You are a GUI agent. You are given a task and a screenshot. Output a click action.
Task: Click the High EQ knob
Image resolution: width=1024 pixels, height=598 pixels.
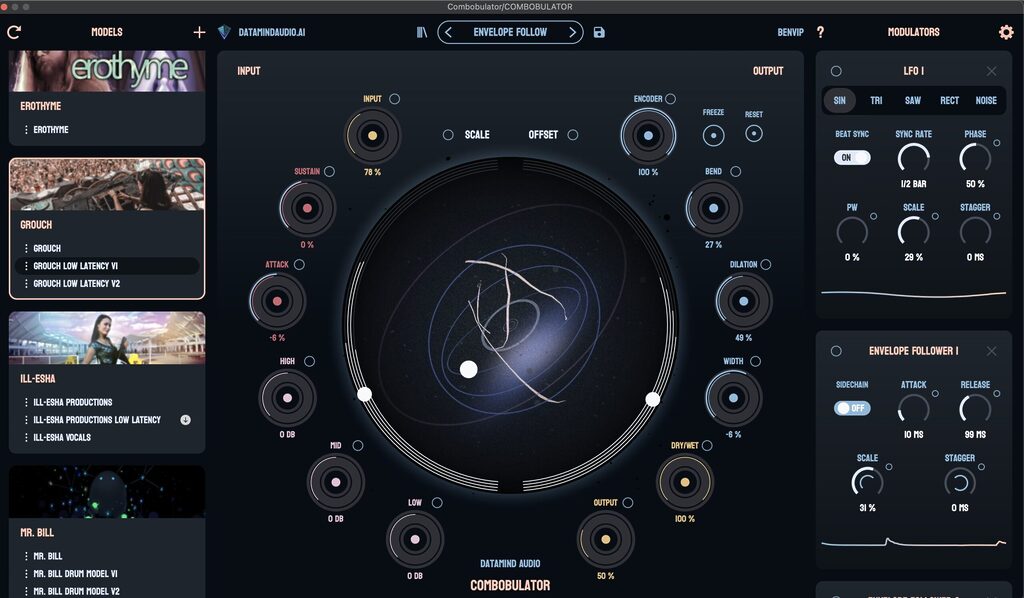[287, 398]
